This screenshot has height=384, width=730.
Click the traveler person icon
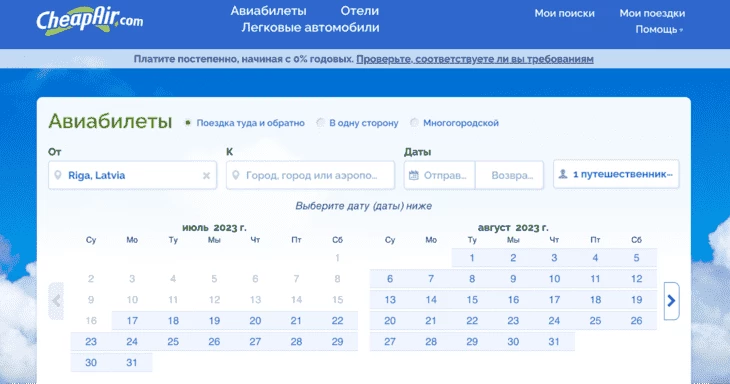pyautogui.click(x=563, y=174)
